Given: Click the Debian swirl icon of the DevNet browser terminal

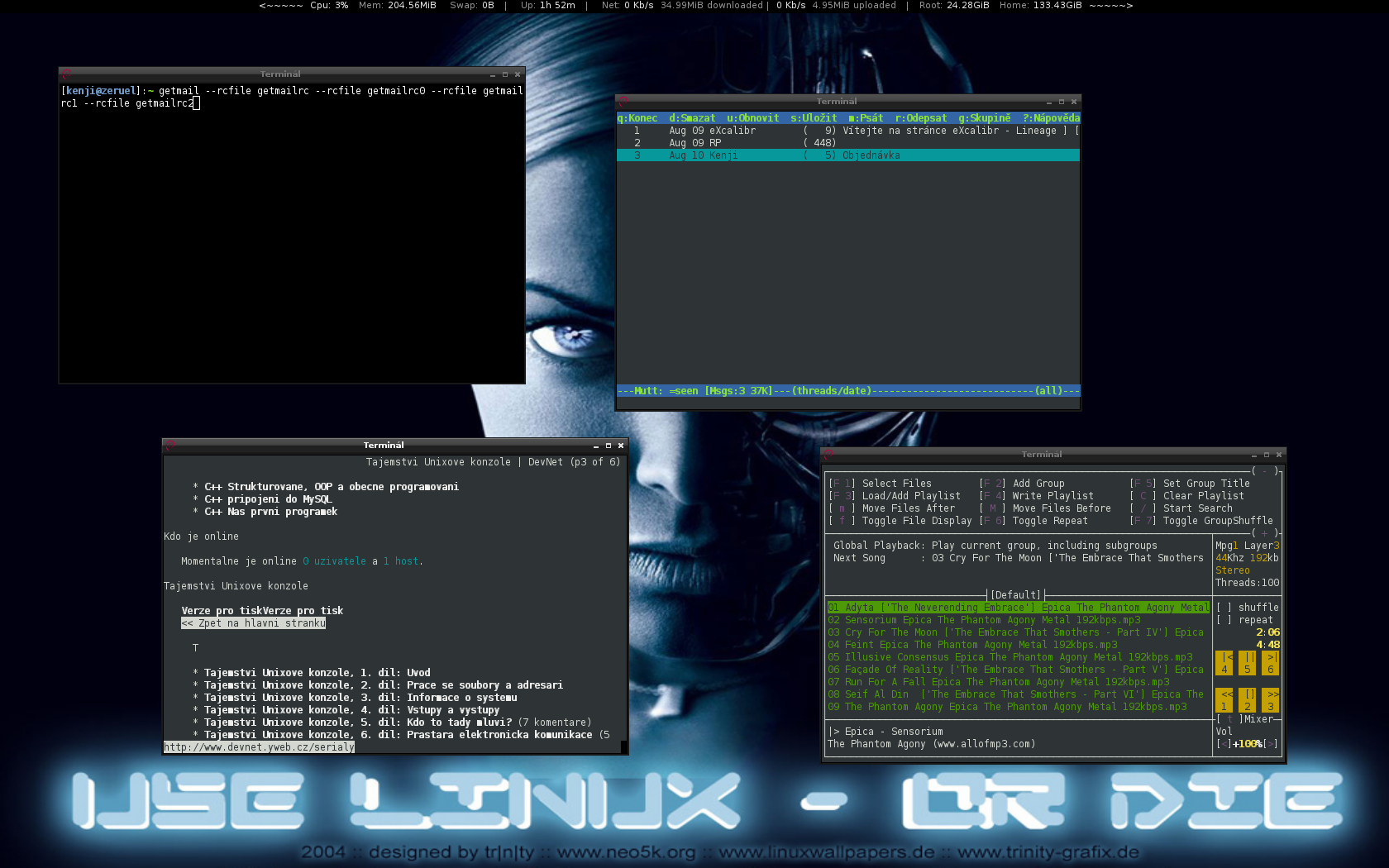Looking at the screenshot, I should coord(170,446).
